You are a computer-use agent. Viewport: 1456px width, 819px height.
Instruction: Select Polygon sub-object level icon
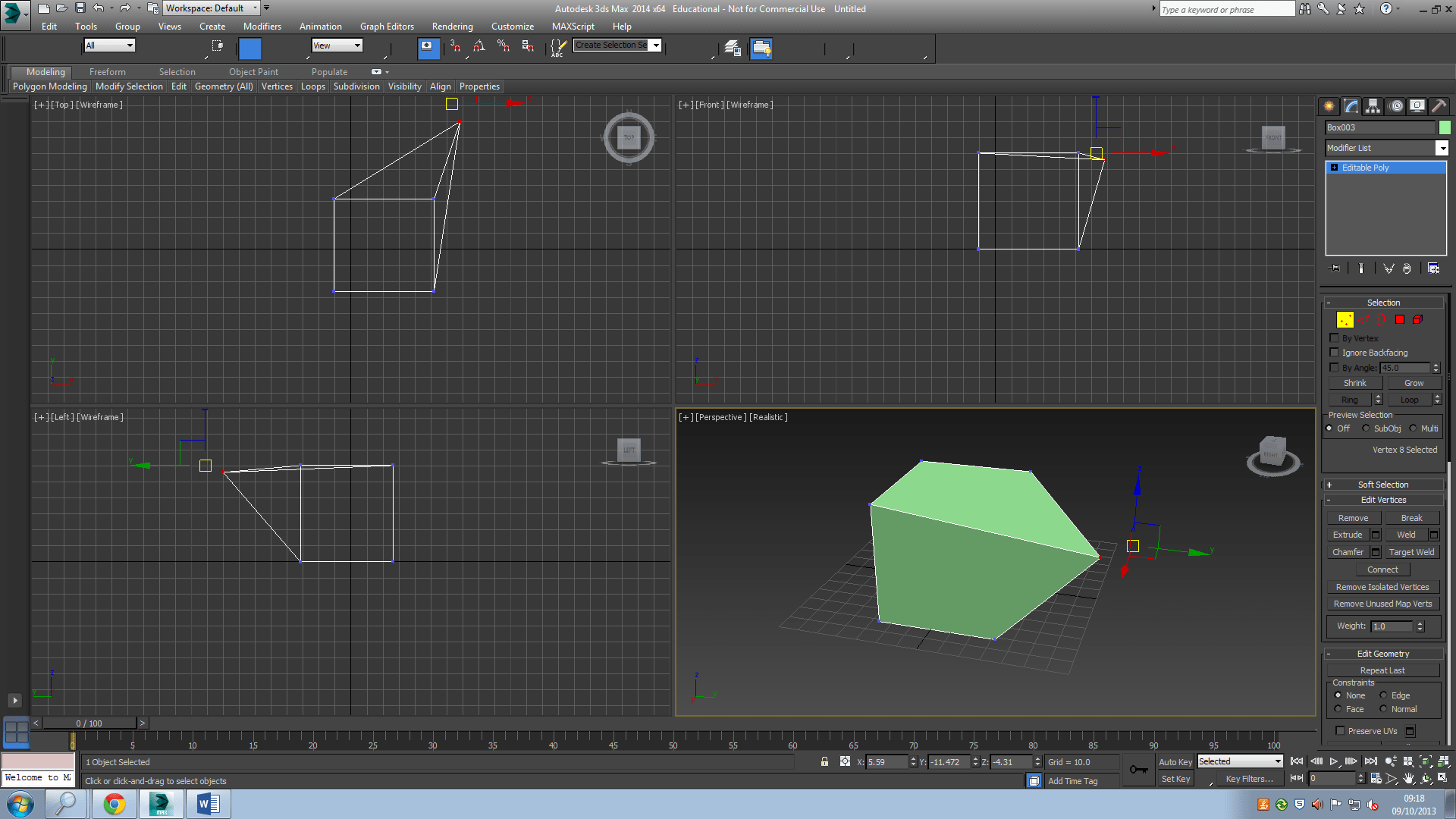pos(1400,320)
